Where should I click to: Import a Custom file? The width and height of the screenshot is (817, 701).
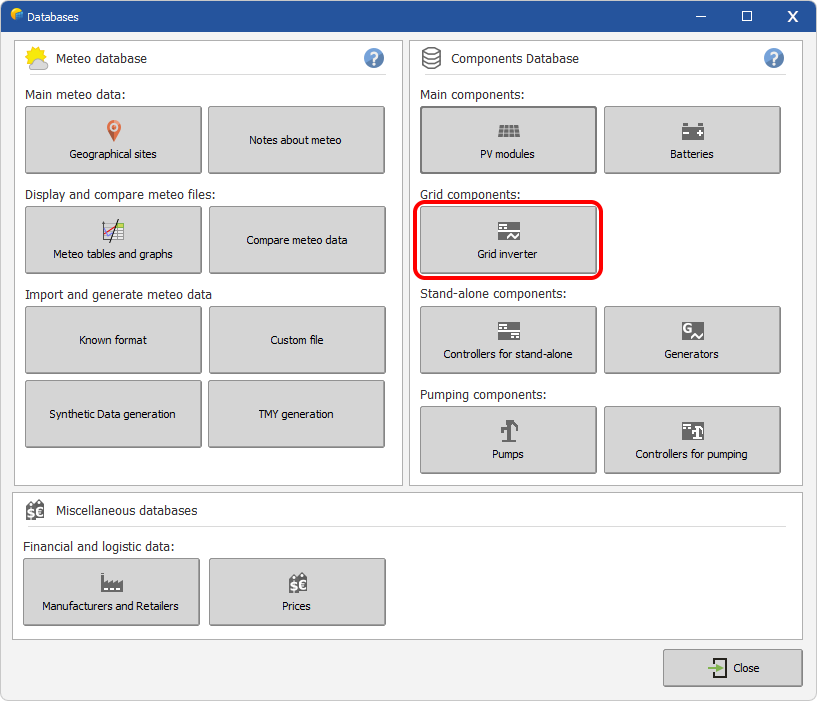pyautogui.click(x=297, y=340)
